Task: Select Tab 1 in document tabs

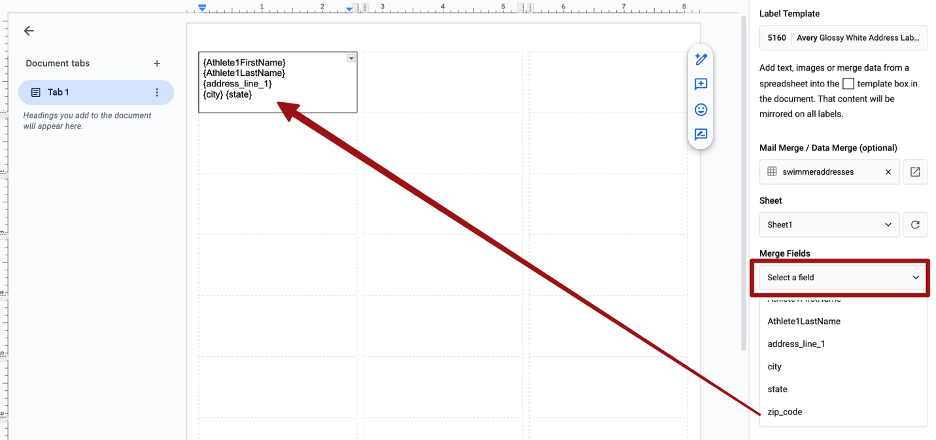Action: coord(85,92)
